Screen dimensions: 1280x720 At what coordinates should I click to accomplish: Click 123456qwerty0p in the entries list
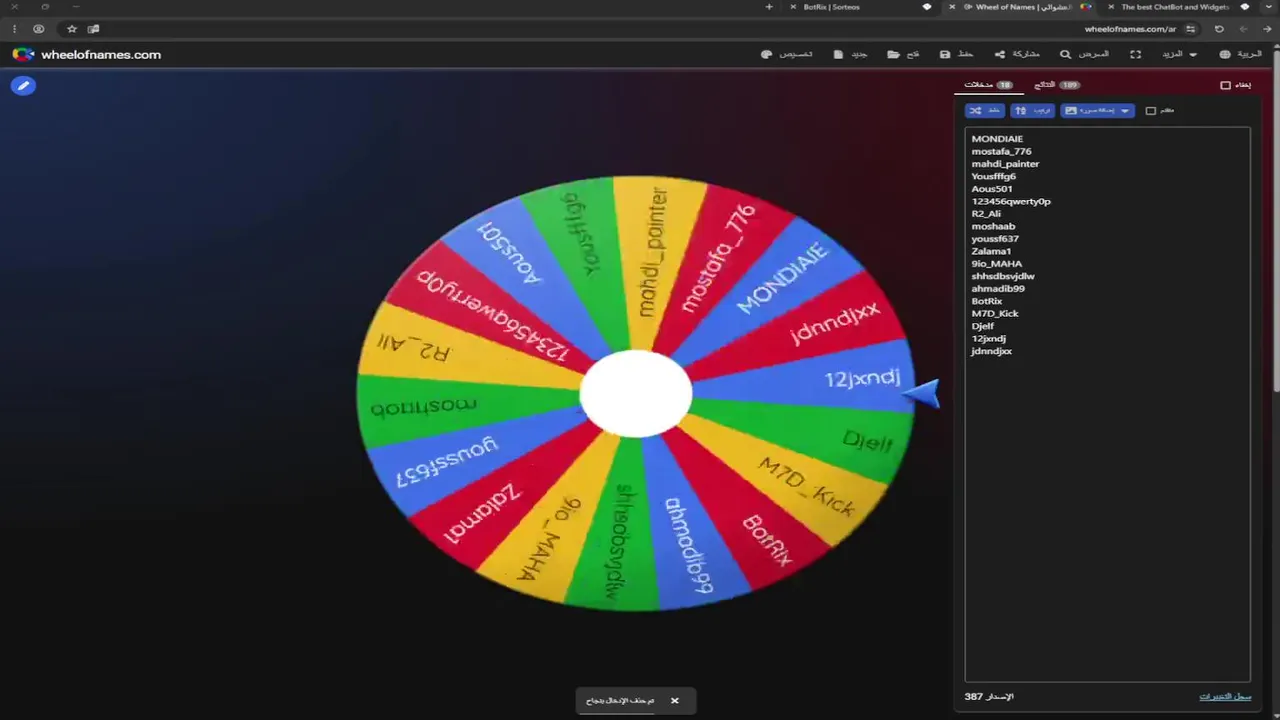1011,201
